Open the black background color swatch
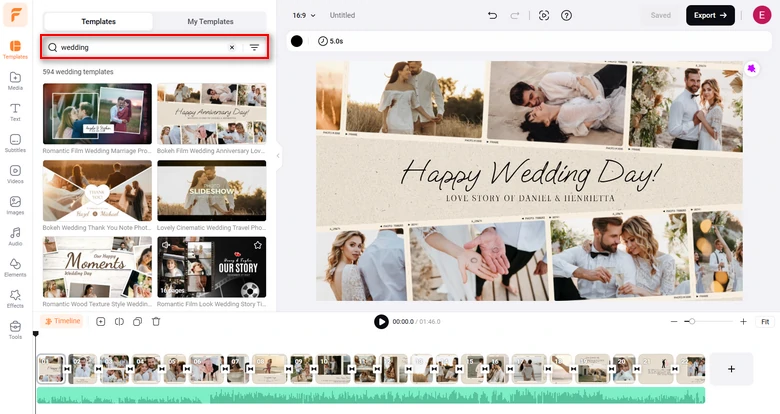This screenshot has width=780, height=414. click(x=296, y=41)
